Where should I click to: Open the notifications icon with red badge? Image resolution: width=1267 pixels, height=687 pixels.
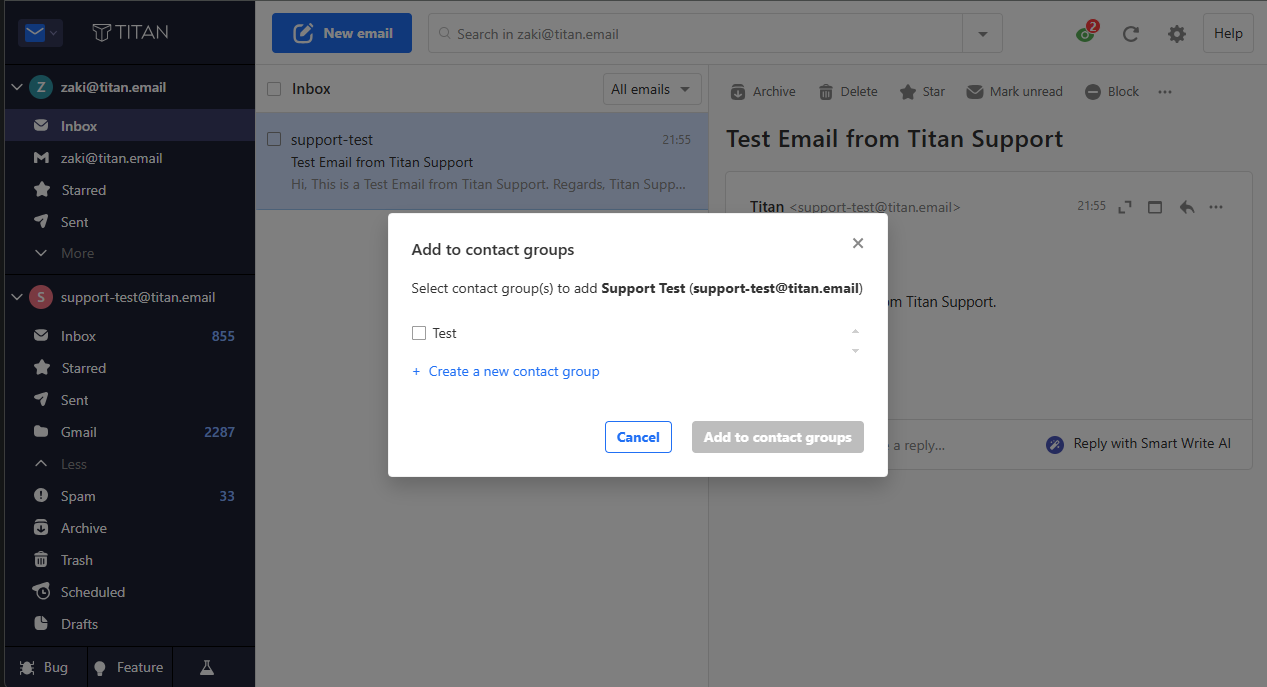[x=1085, y=33]
